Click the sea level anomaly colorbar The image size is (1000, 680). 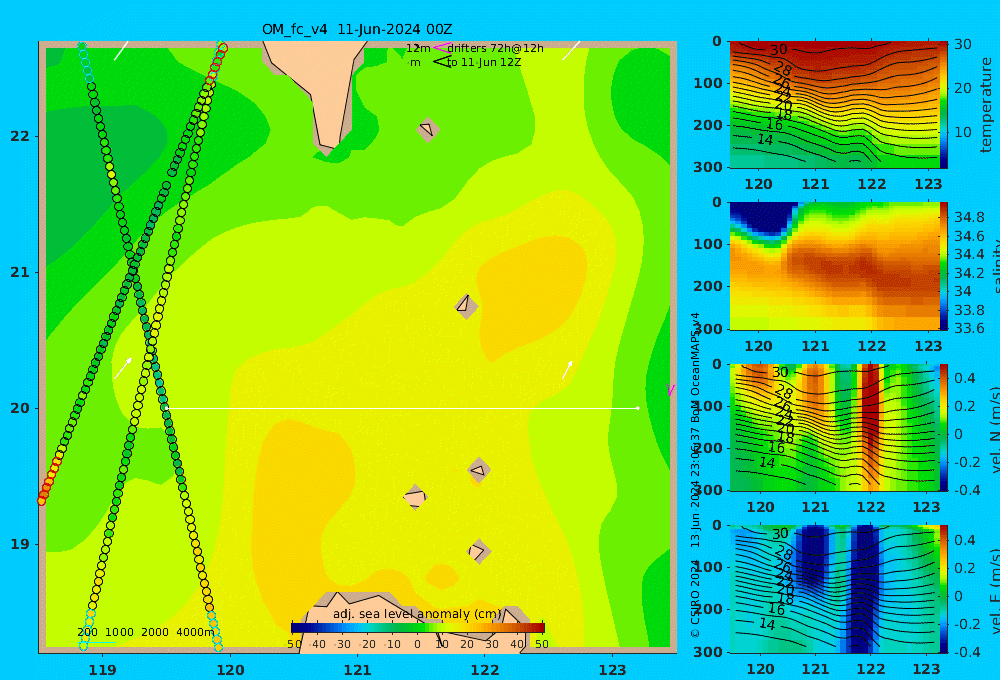418,628
